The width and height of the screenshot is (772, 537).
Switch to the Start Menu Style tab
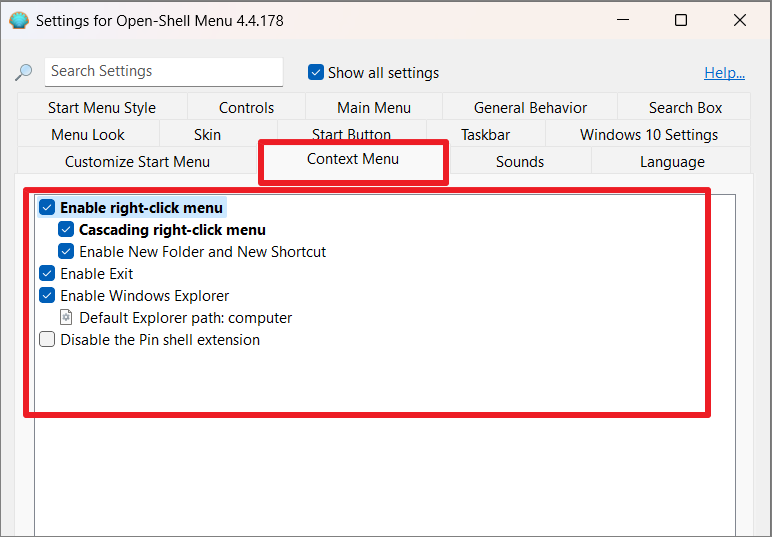point(102,107)
